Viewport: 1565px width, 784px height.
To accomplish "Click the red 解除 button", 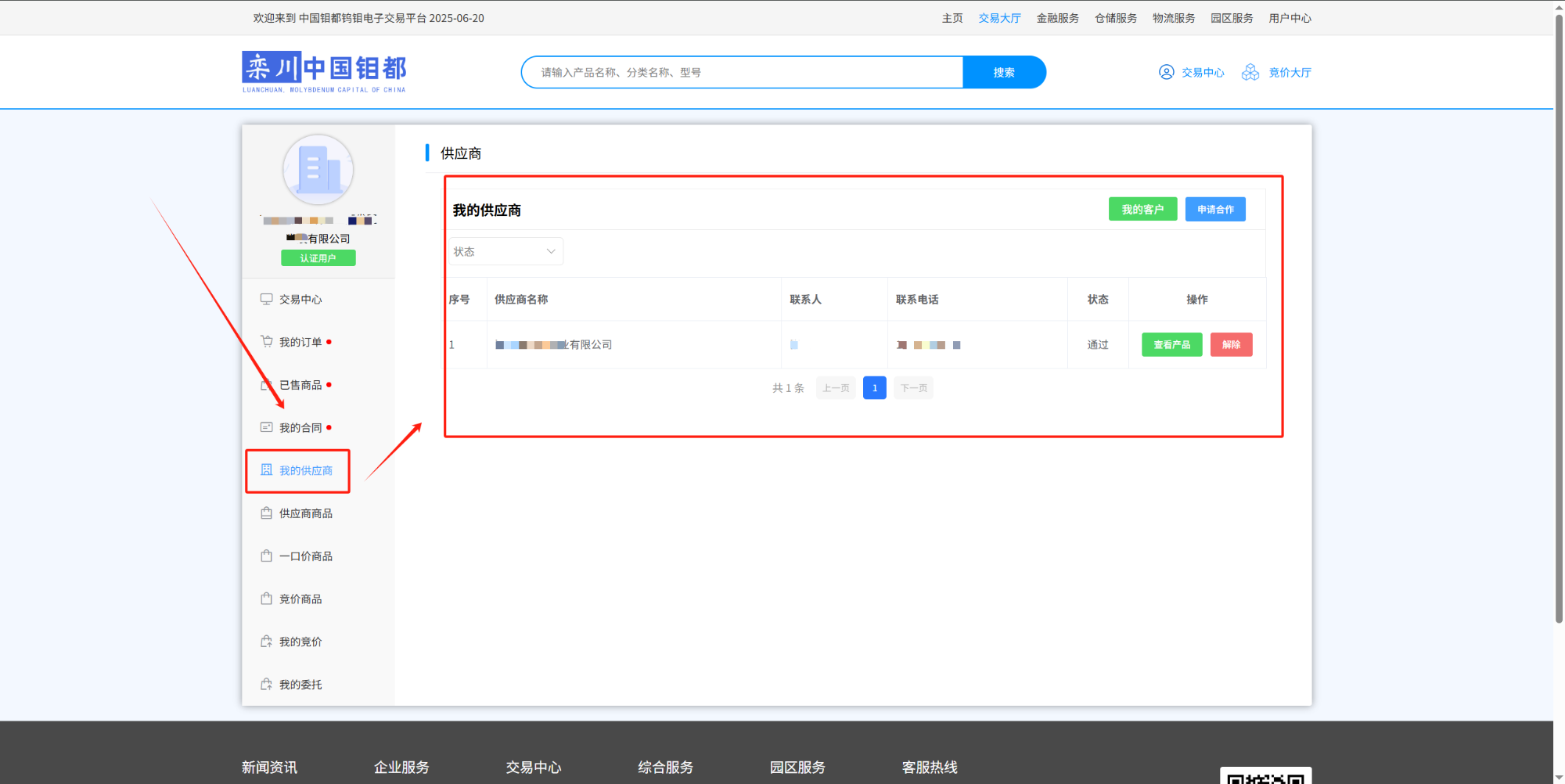I will click(x=1231, y=344).
